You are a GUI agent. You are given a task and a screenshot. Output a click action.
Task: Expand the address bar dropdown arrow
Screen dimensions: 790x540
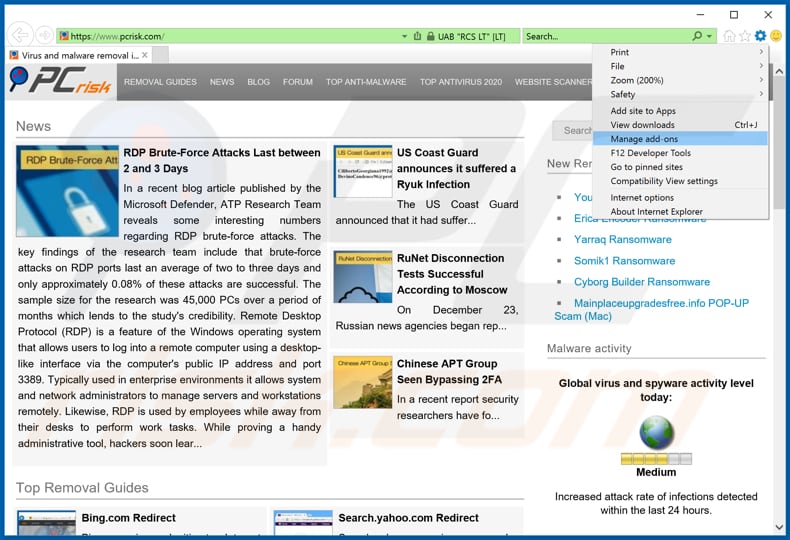coord(404,36)
